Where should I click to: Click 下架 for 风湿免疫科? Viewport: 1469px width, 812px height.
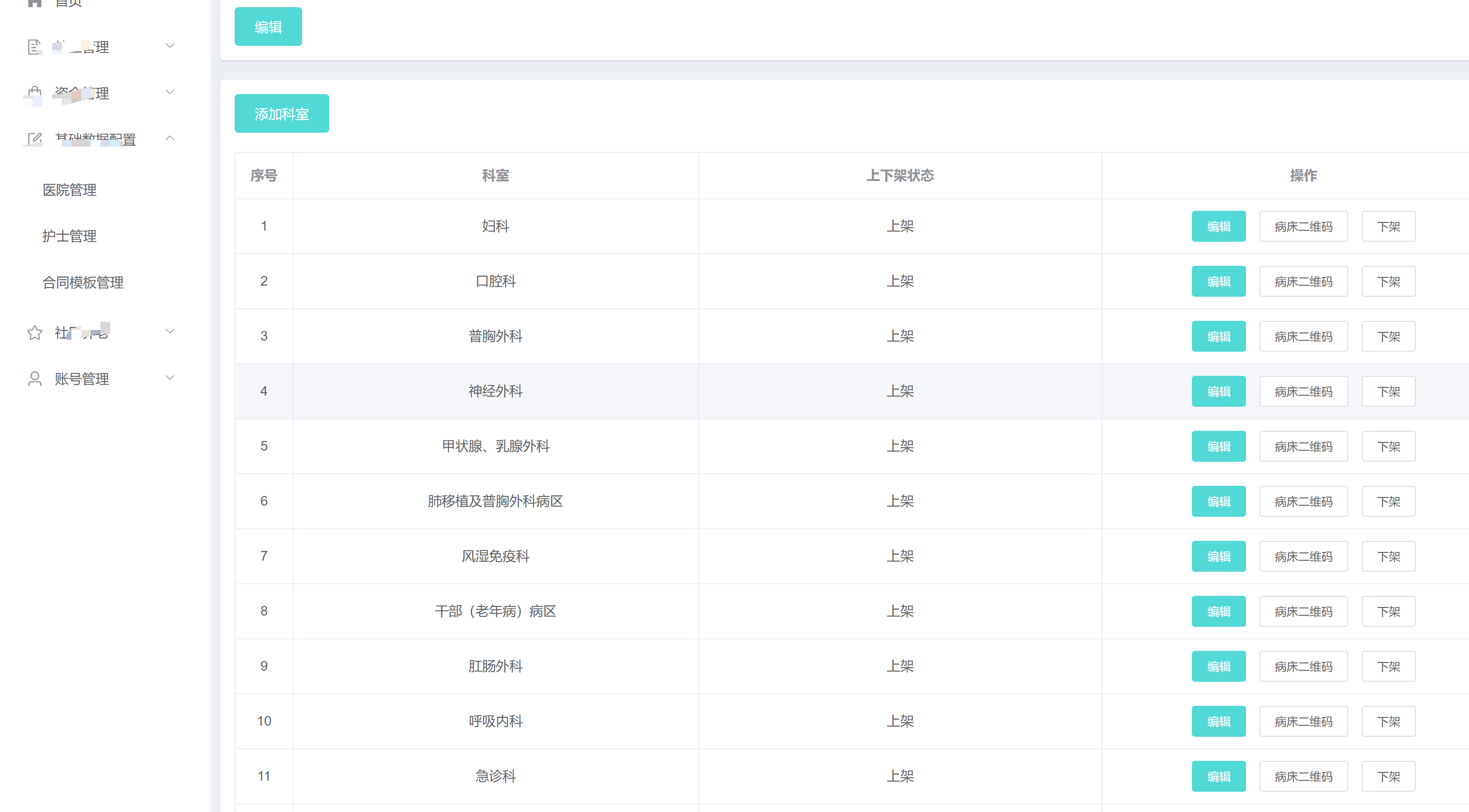[x=1388, y=556]
